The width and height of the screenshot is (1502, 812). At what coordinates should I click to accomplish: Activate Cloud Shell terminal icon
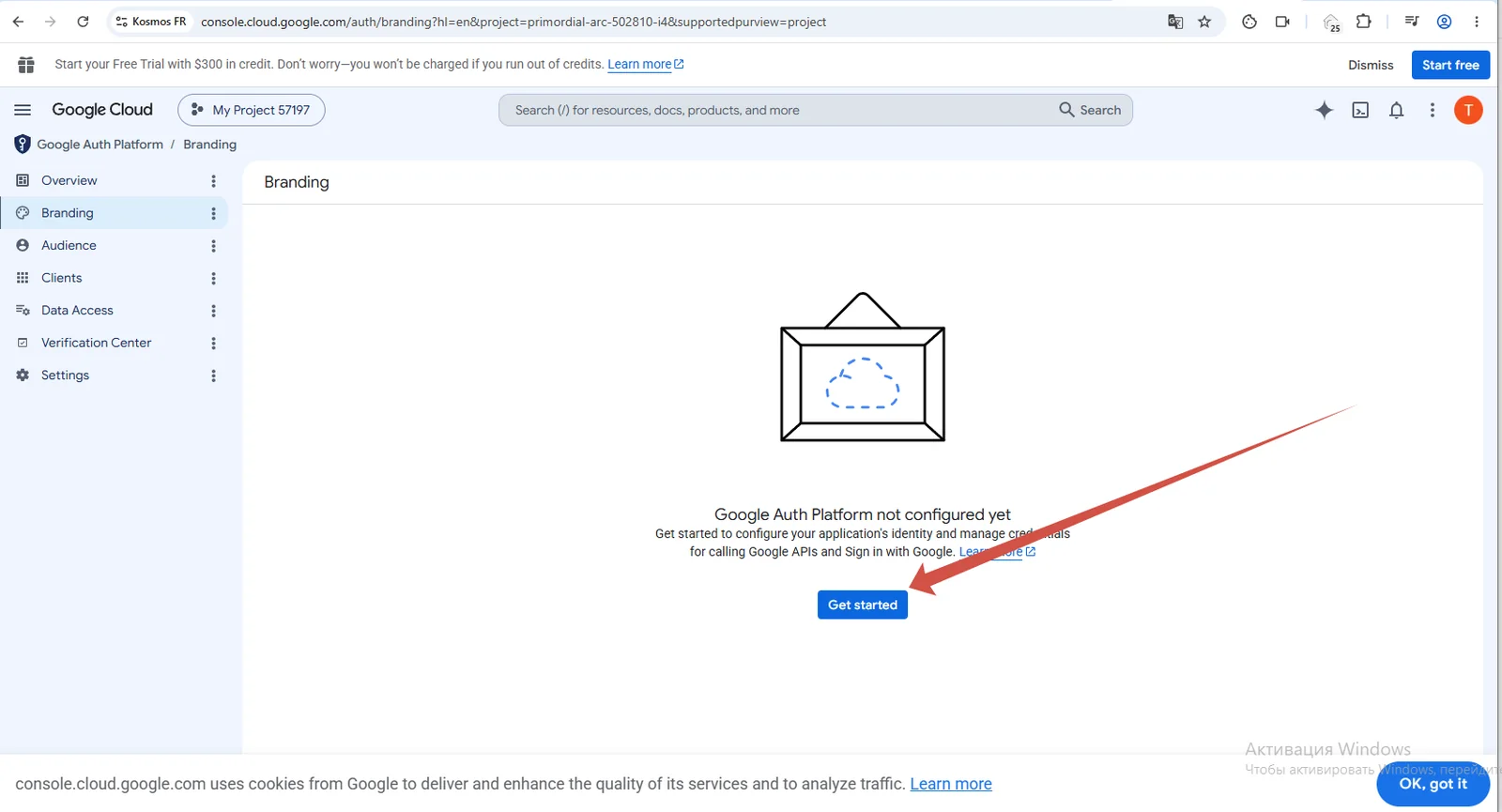[x=1360, y=110]
